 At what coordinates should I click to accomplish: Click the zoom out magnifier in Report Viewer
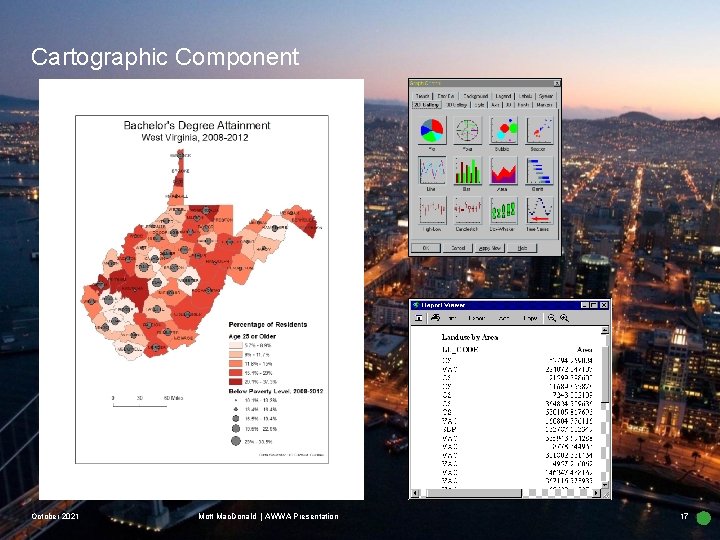coord(551,318)
